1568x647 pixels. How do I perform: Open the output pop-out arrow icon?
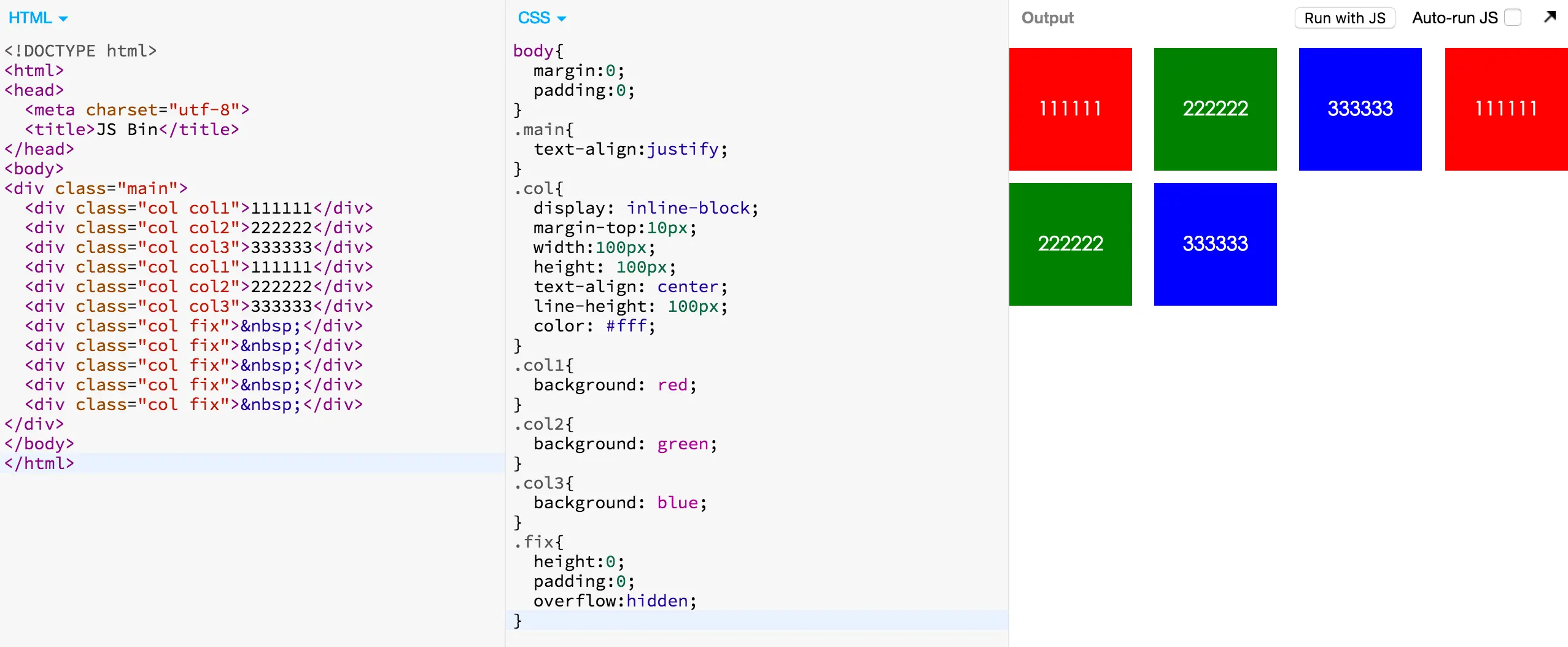[1550, 17]
